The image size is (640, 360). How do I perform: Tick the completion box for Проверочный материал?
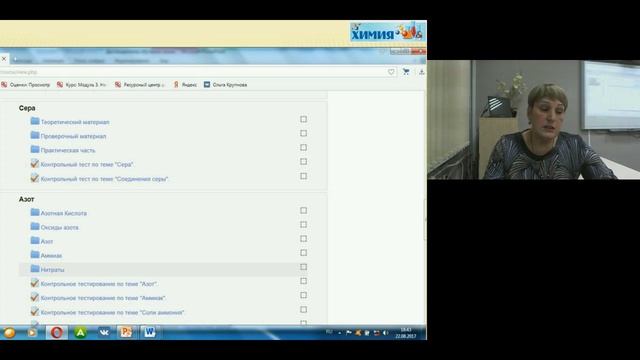[x=303, y=133]
